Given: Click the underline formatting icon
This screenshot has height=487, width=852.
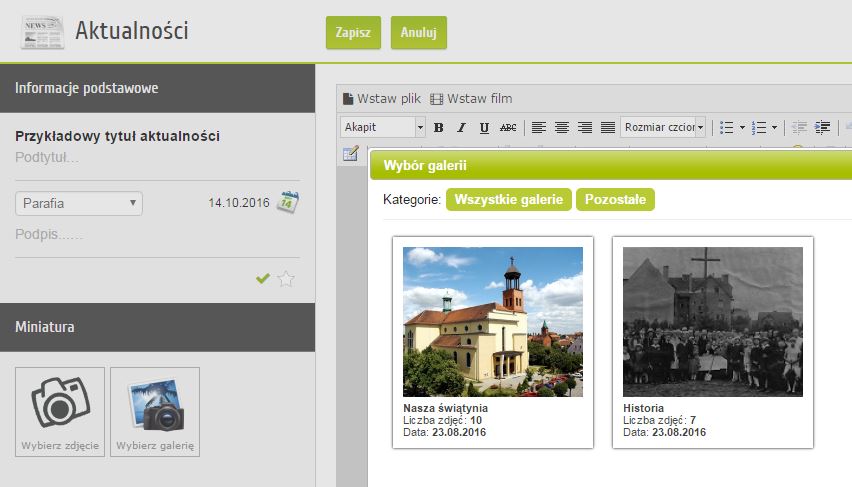Looking at the screenshot, I should 484,127.
